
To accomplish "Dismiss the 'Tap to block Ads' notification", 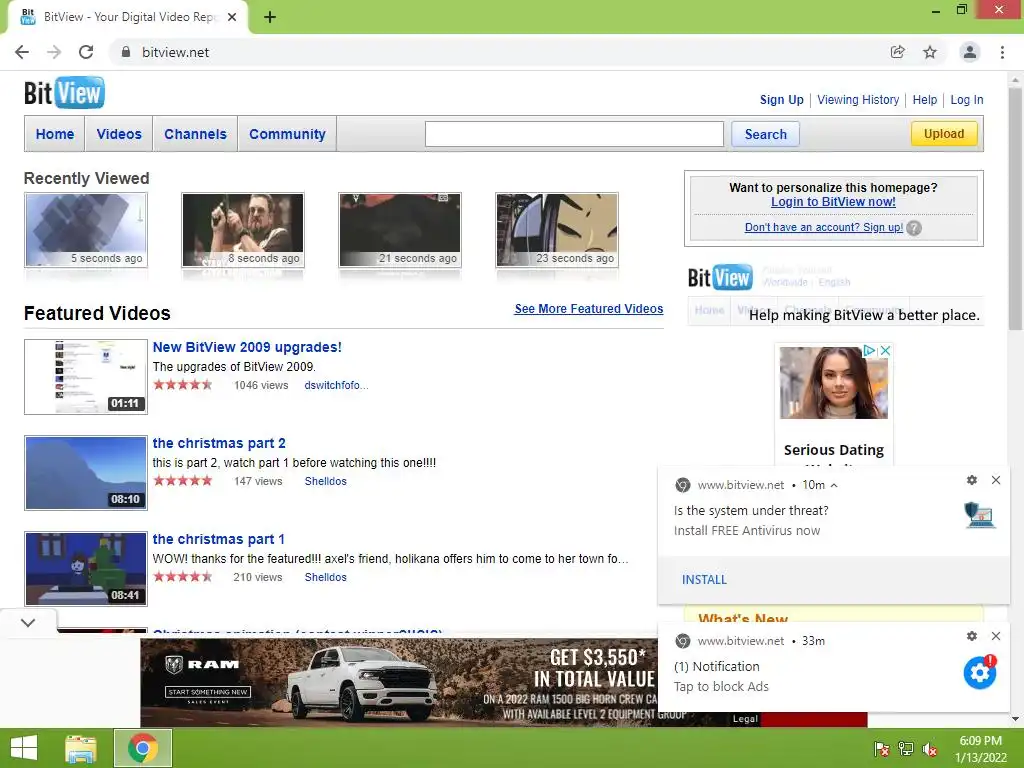I will click(x=996, y=636).
